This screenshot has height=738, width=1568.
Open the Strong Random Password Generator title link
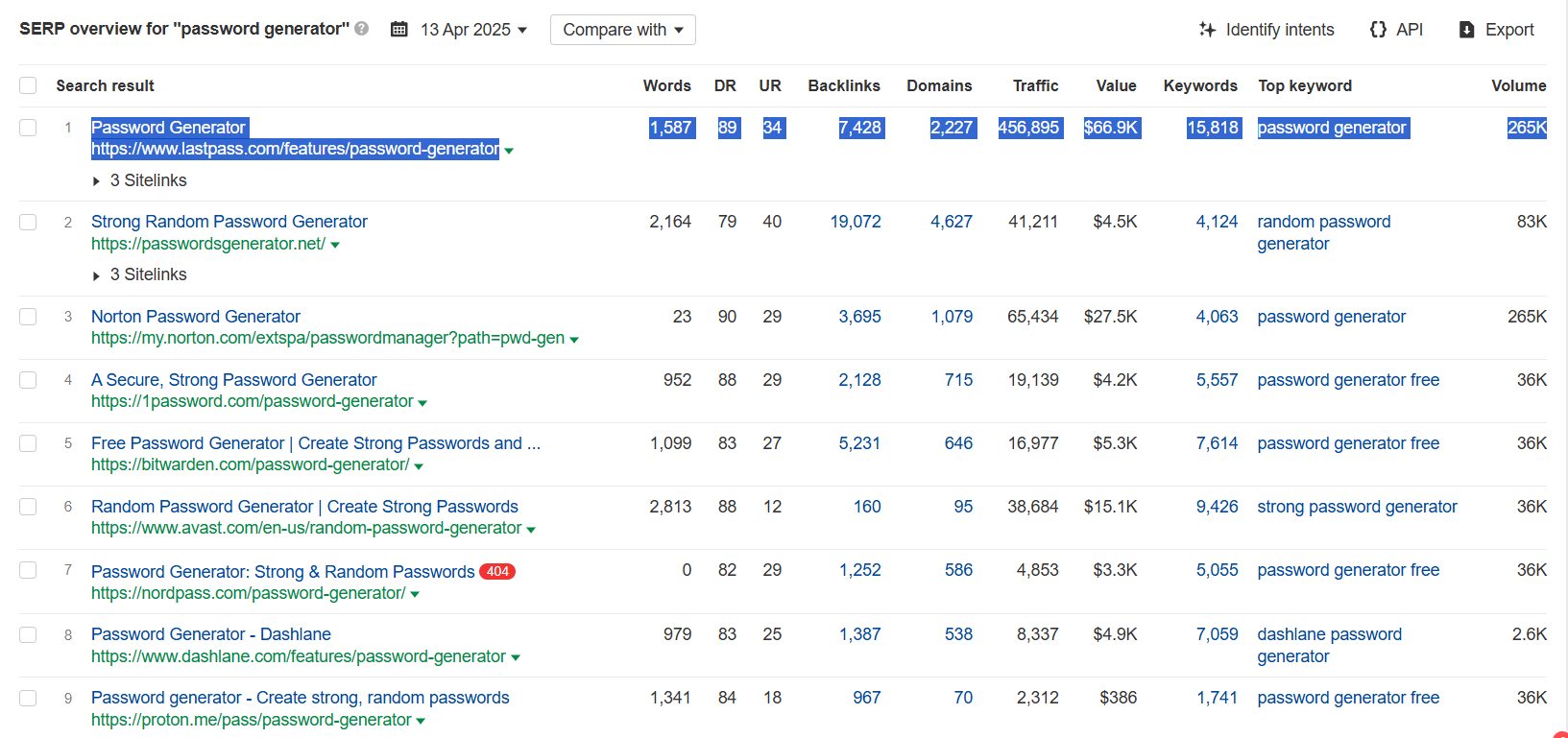click(x=229, y=222)
